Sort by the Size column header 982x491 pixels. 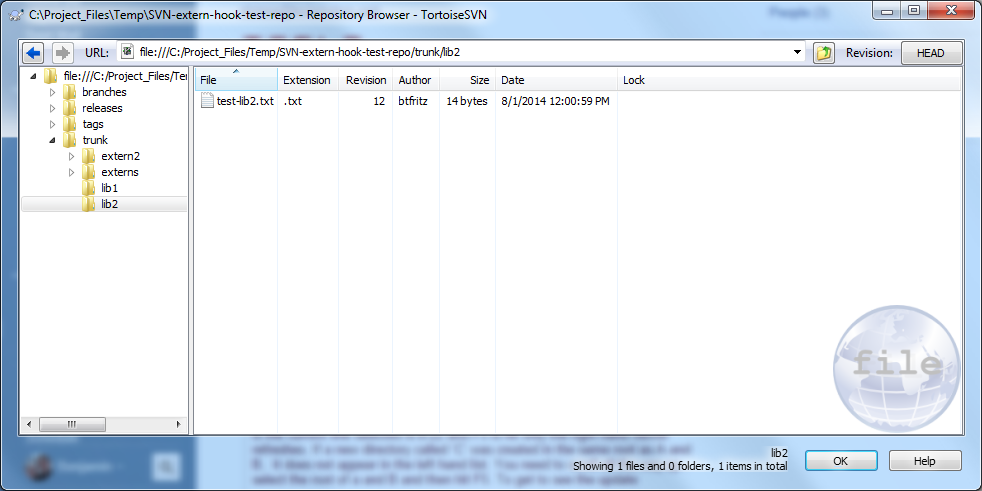pyautogui.click(x=467, y=80)
